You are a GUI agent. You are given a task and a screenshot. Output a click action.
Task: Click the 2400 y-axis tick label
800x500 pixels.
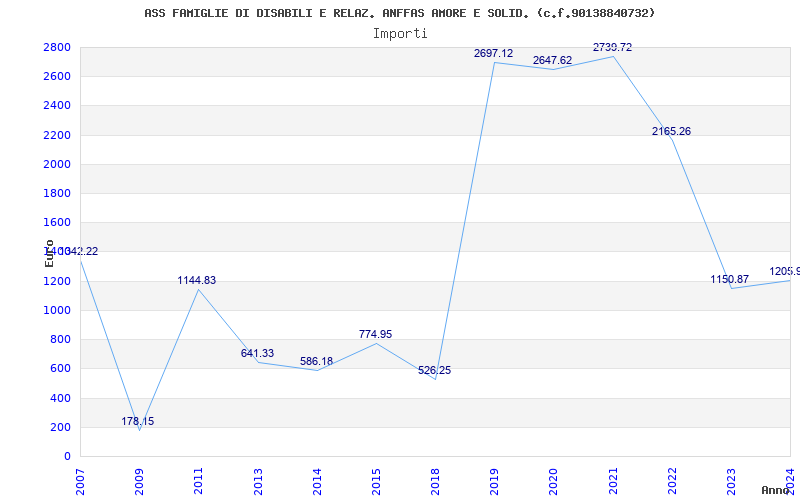click(x=57, y=106)
